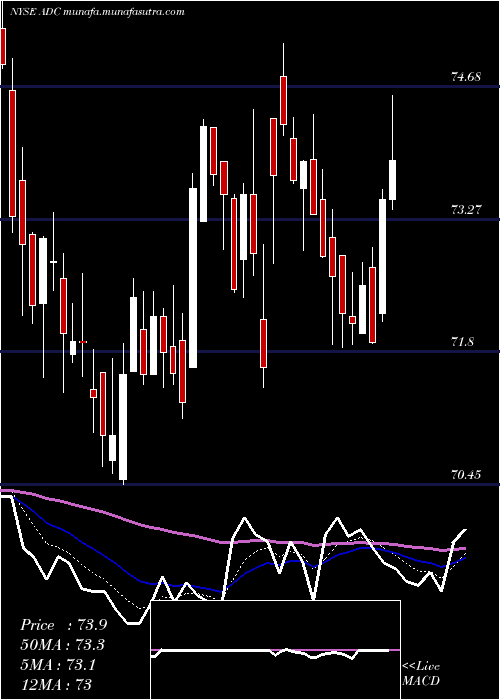
Task: Click the Price : 73.9 readout
Action: tap(63, 625)
